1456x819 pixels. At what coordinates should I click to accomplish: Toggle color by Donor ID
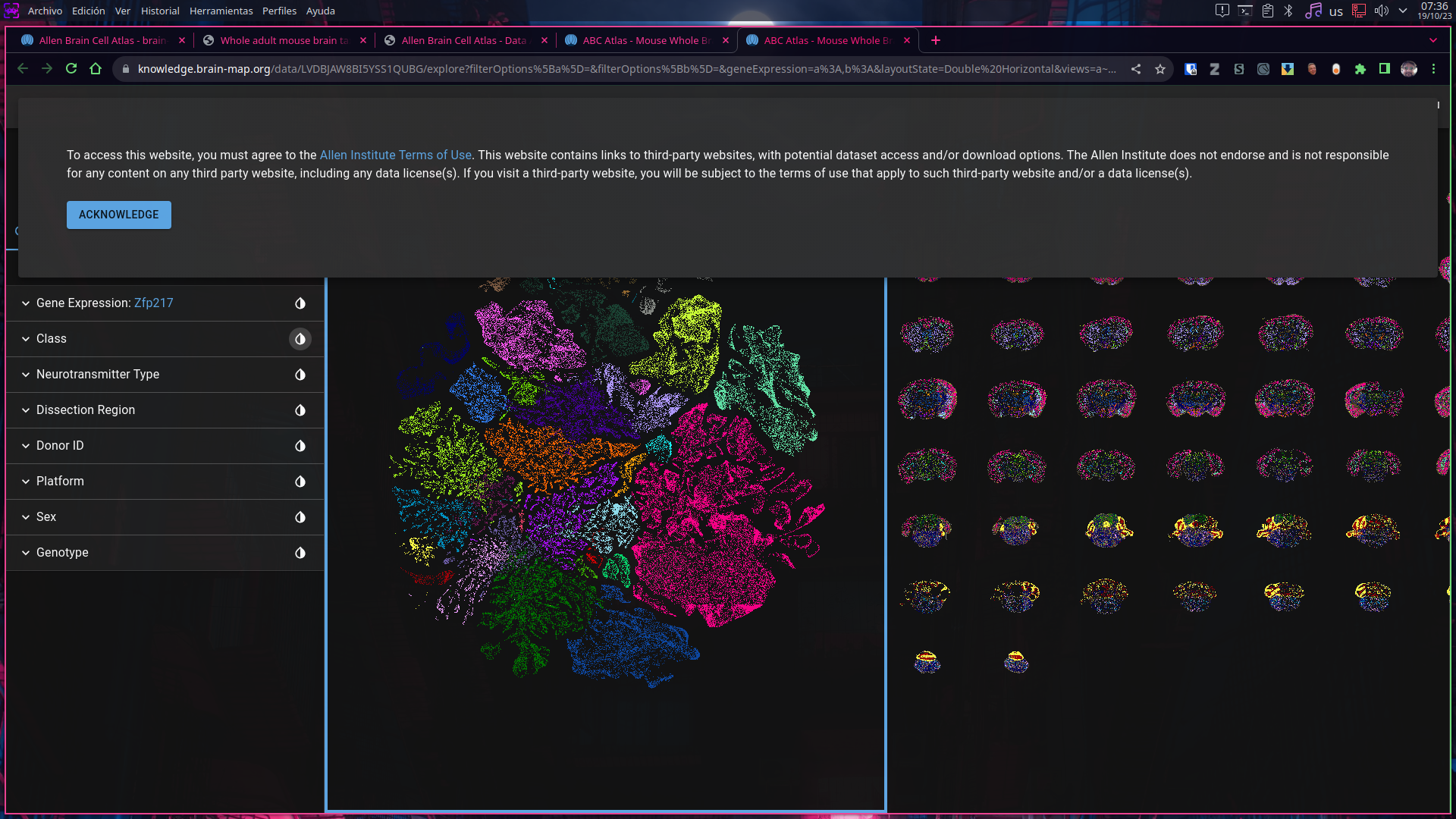coord(300,446)
